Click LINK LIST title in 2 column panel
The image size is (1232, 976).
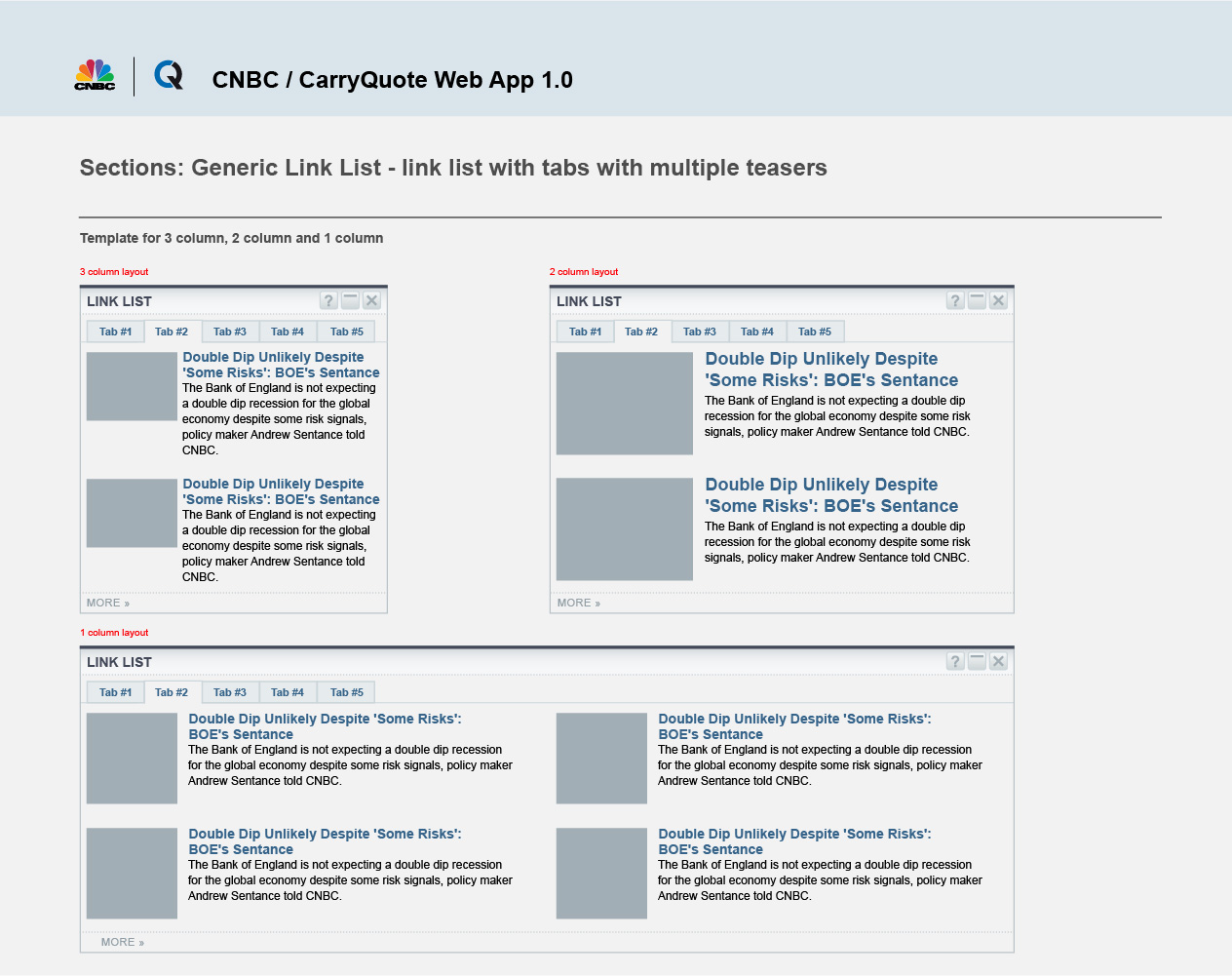tap(589, 301)
